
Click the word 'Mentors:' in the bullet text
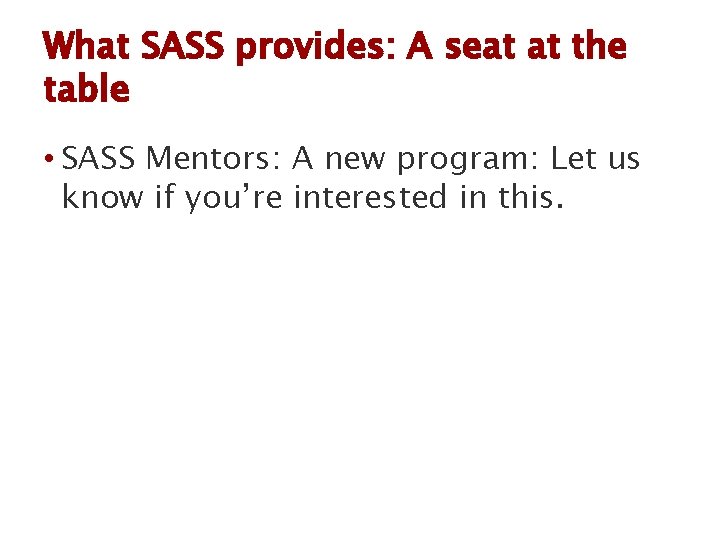click(214, 158)
